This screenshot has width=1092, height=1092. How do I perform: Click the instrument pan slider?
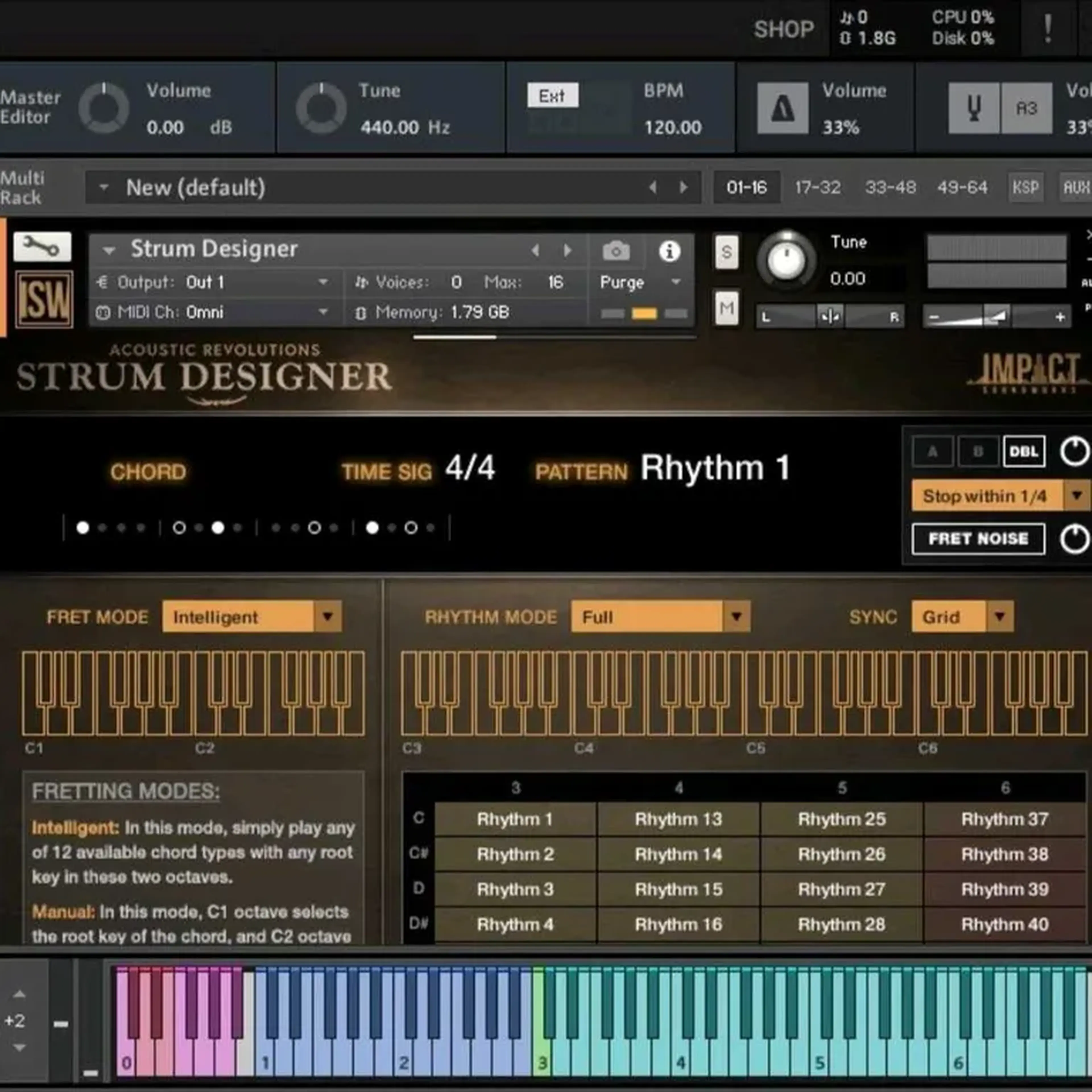coord(830,317)
